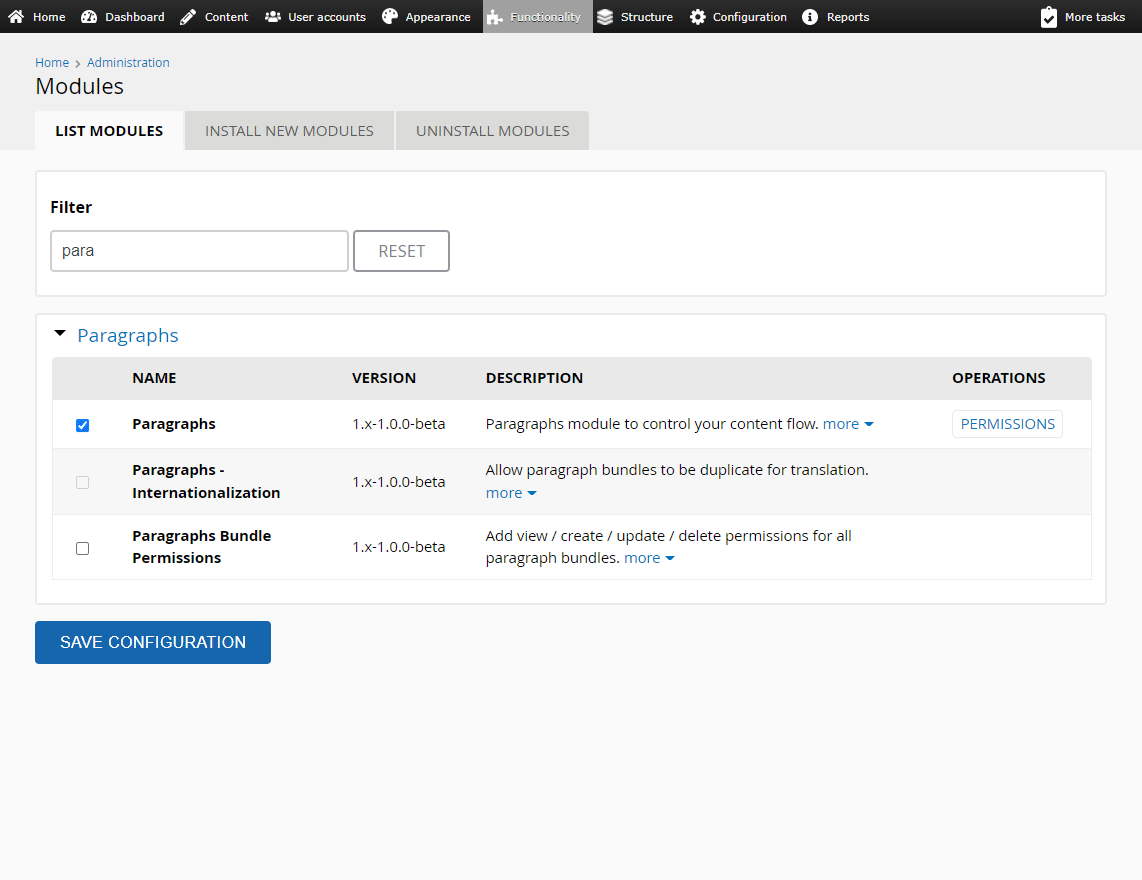Click the Save Configuration button
Screen dimensions: 1142x880
pos(152,642)
